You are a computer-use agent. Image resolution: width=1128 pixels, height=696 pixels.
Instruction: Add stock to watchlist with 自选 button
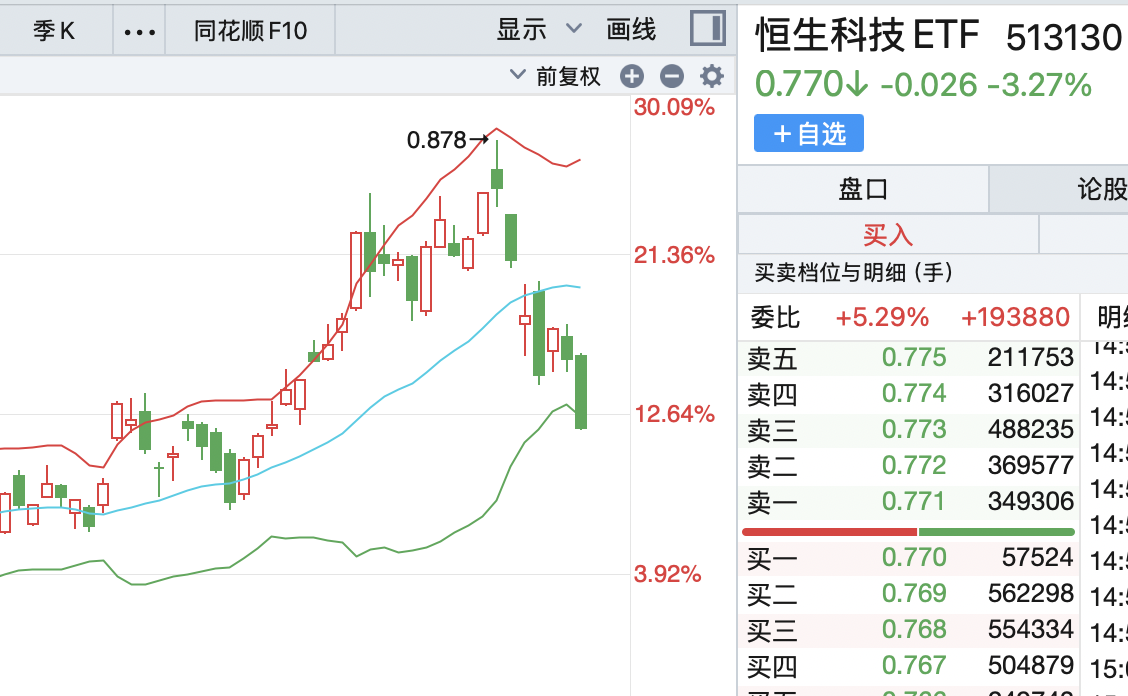pyautogui.click(x=809, y=133)
